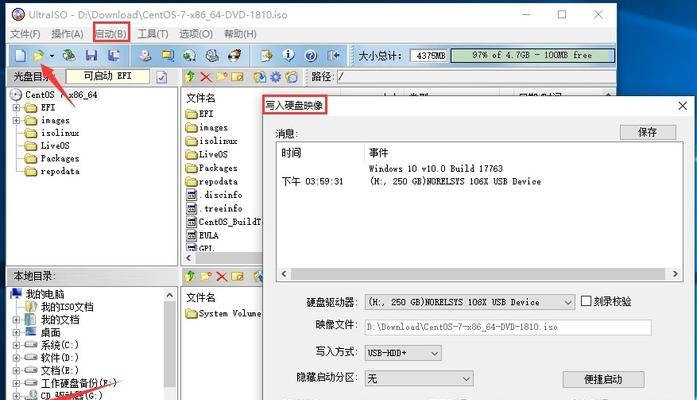Click the Rename icon in local toolbar
Viewport: 697px width, 400px height.
click(238, 276)
